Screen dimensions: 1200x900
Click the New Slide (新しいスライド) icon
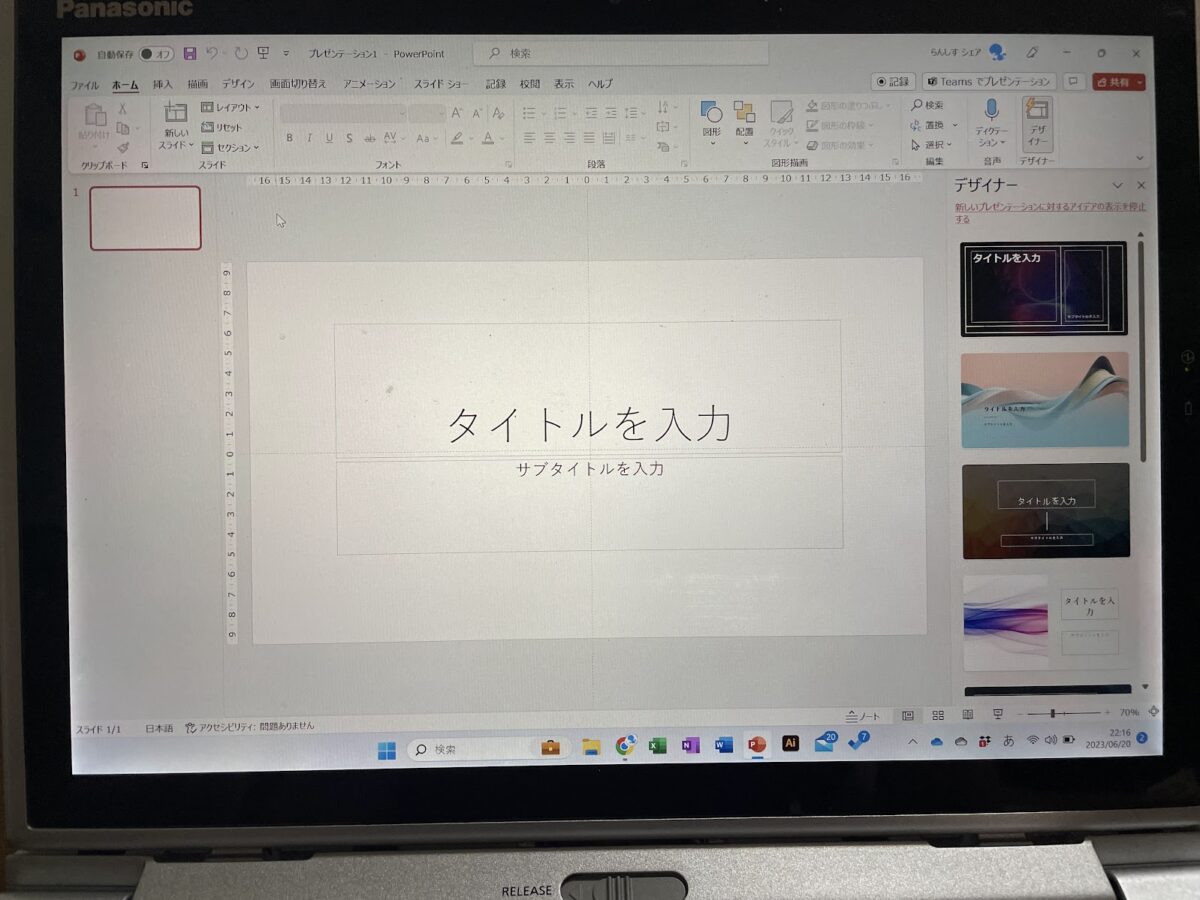pos(176,113)
